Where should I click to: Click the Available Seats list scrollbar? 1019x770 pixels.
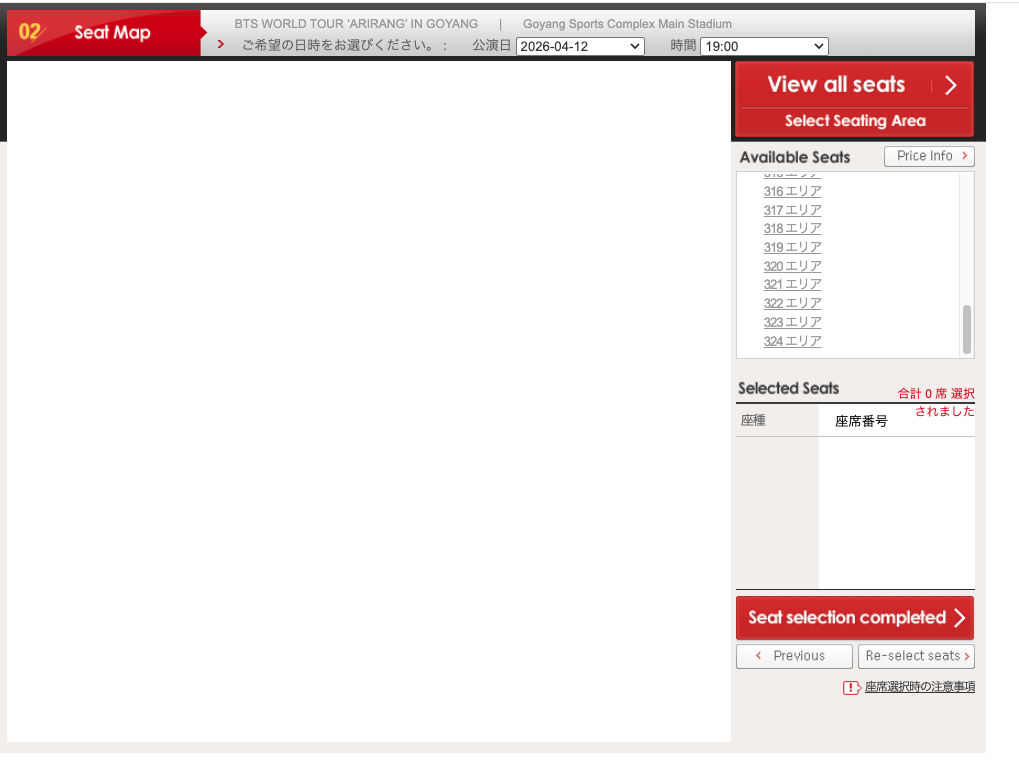[x=967, y=329]
